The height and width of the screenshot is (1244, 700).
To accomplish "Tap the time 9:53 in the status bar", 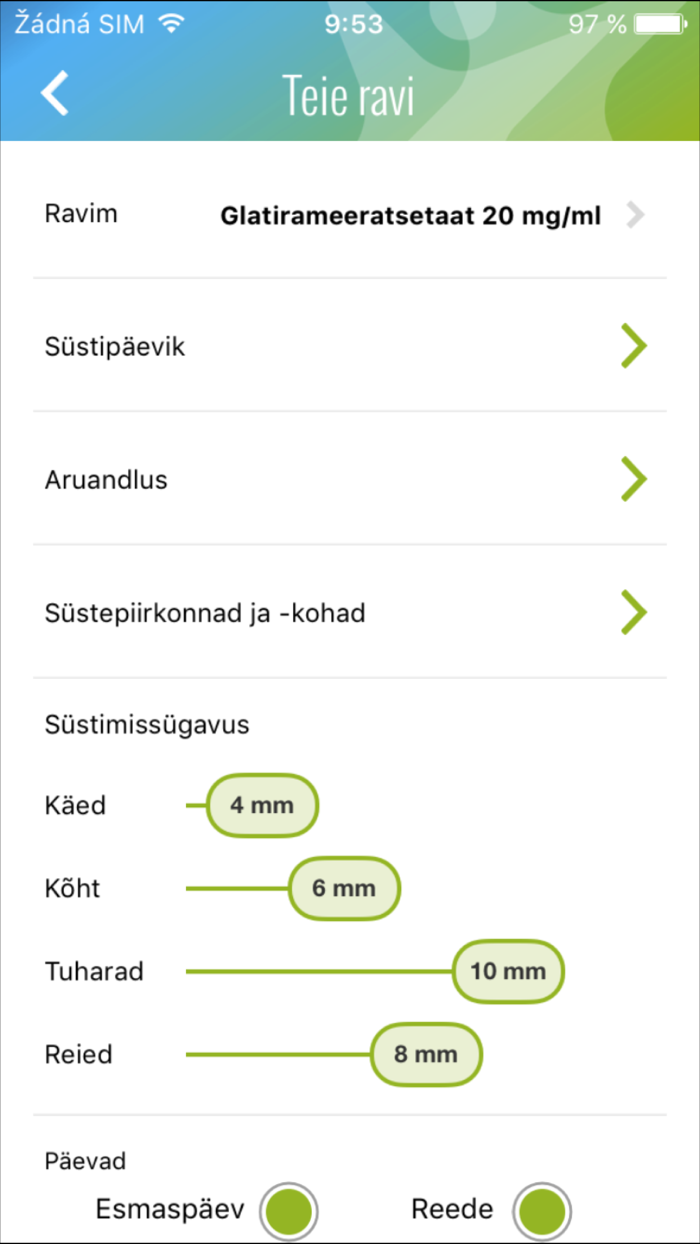I will pyautogui.click(x=349, y=22).
